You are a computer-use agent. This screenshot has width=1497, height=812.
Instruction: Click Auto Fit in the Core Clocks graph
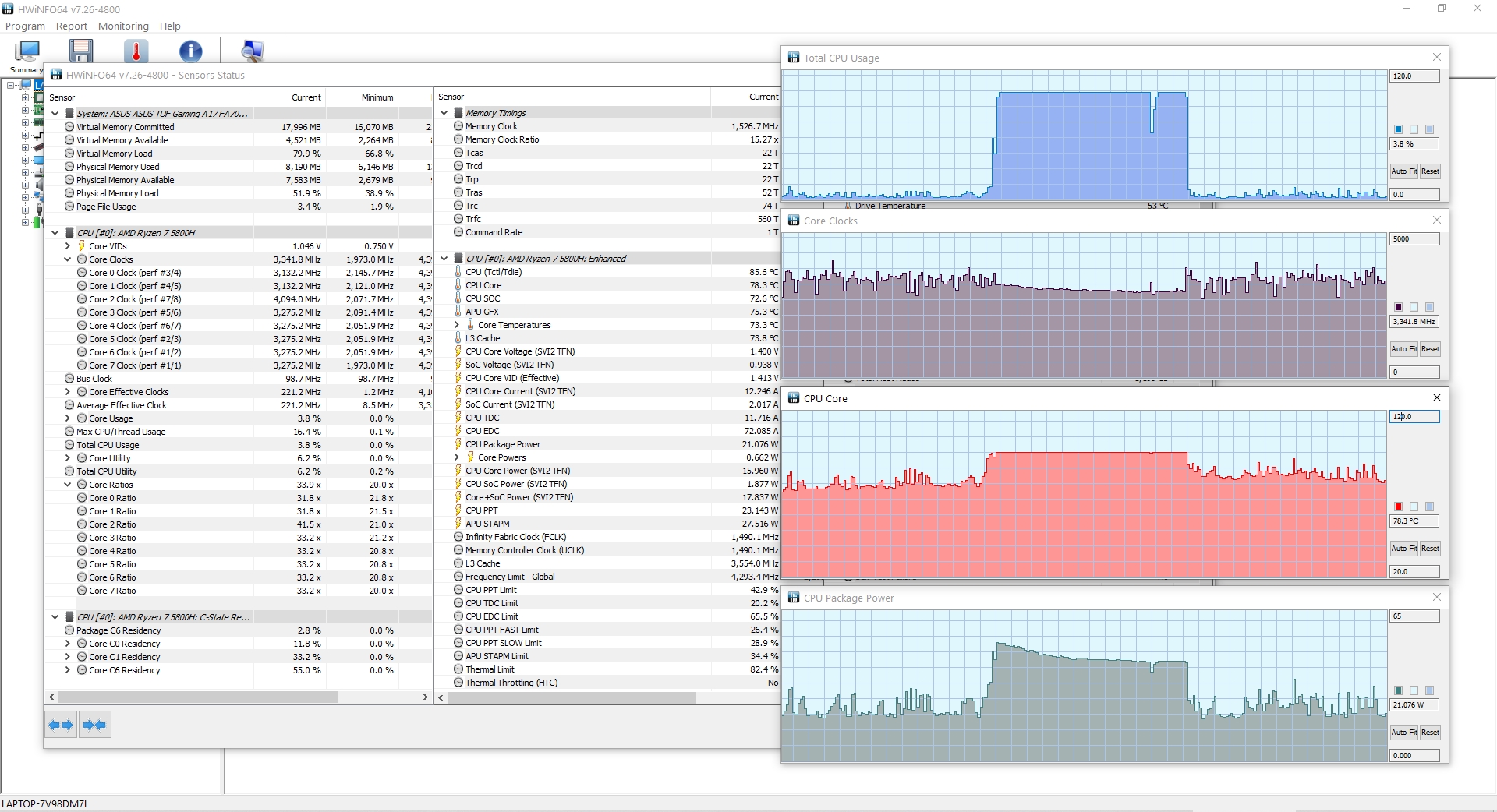click(x=1403, y=348)
